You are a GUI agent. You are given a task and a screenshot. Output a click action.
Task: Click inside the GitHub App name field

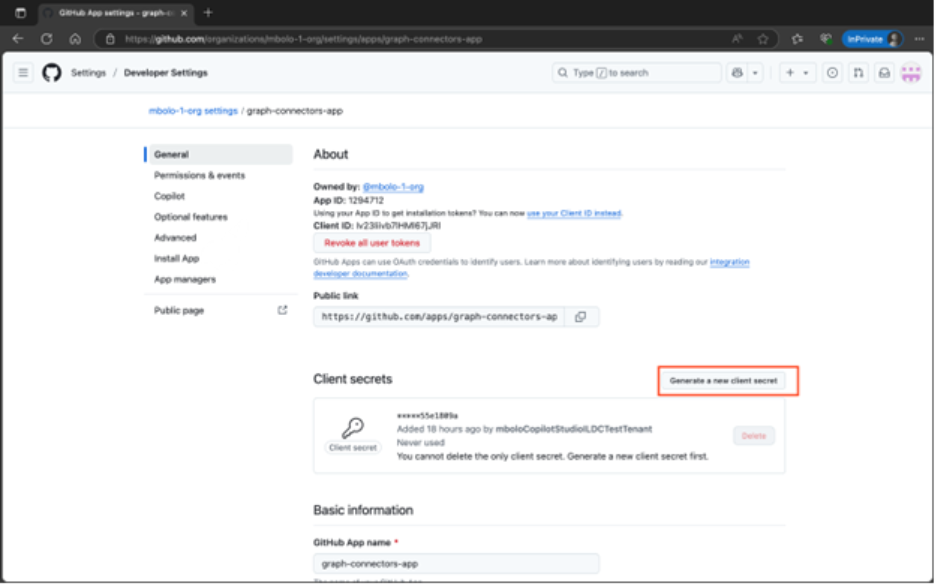pyautogui.click(x=456, y=562)
